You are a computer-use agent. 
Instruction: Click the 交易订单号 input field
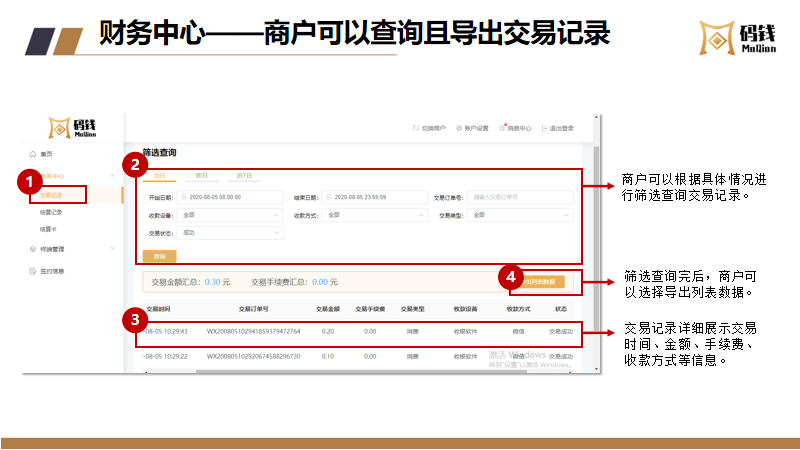coord(520,197)
